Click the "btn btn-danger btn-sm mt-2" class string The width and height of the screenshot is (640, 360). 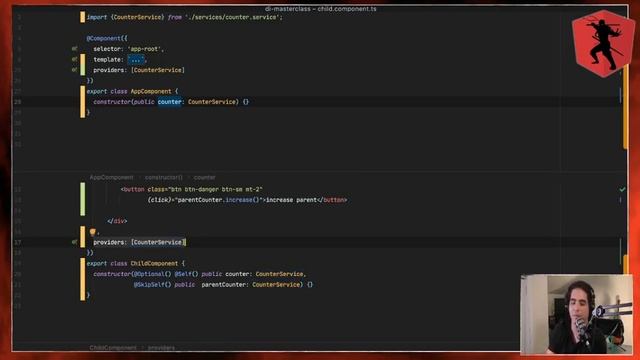[x=215, y=189]
